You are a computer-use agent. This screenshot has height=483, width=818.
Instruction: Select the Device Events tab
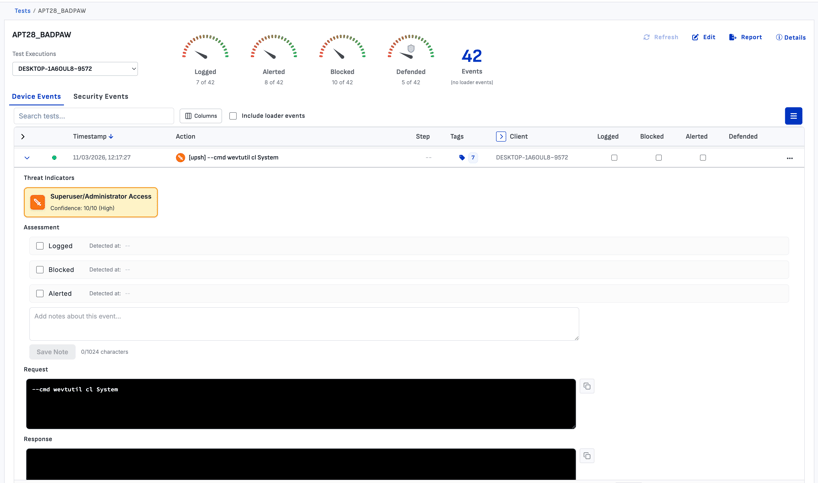36,97
